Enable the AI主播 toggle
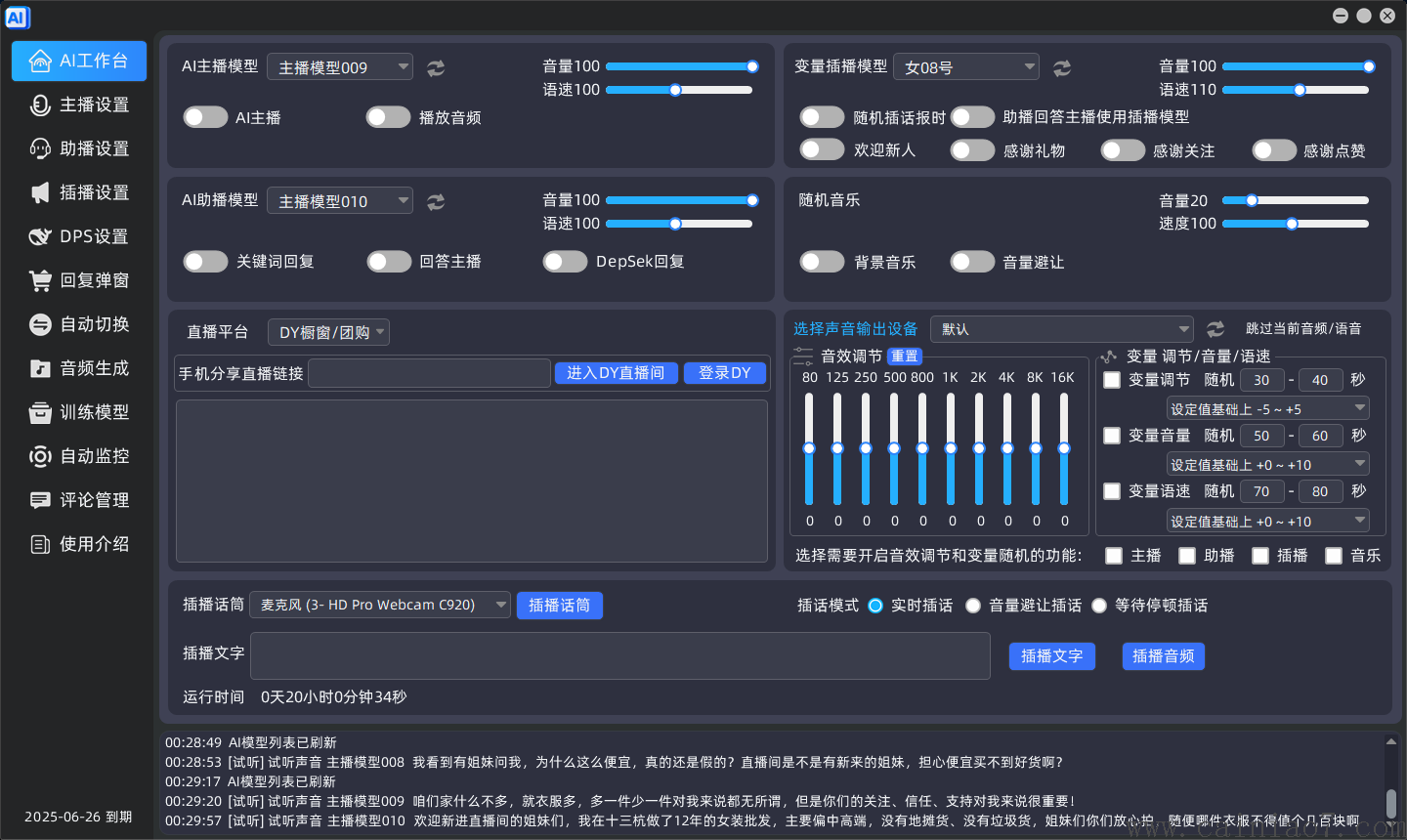The height and width of the screenshot is (840, 1407). 205,116
